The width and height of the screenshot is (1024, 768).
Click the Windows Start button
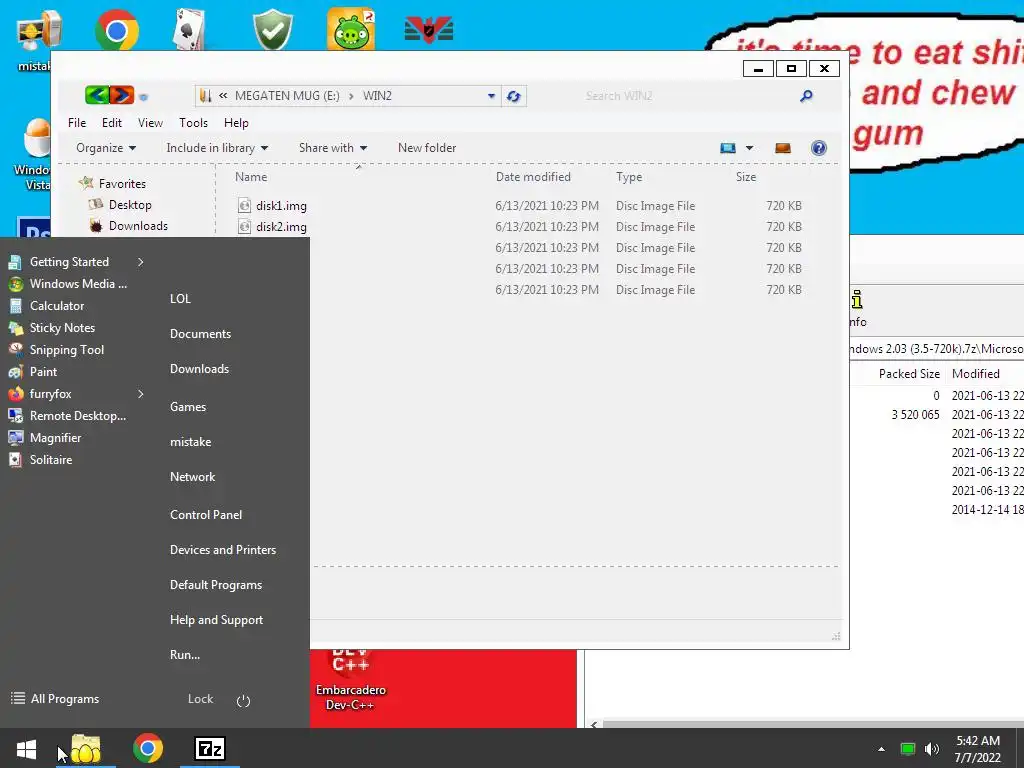click(26, 748)
